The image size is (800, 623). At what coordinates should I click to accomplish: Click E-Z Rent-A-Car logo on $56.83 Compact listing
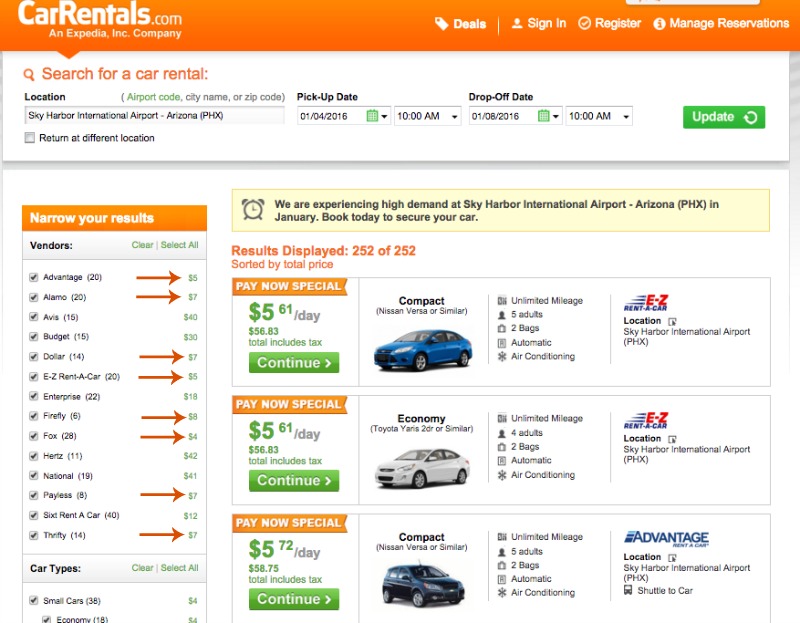645,303
